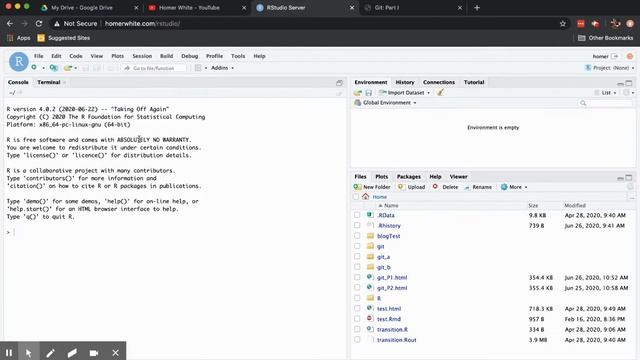Viewport: 640px width, 360px height.
Task: Toggle the select-all checkbox in Files pane
Action: pyautogui.click(x=356, y=196)
